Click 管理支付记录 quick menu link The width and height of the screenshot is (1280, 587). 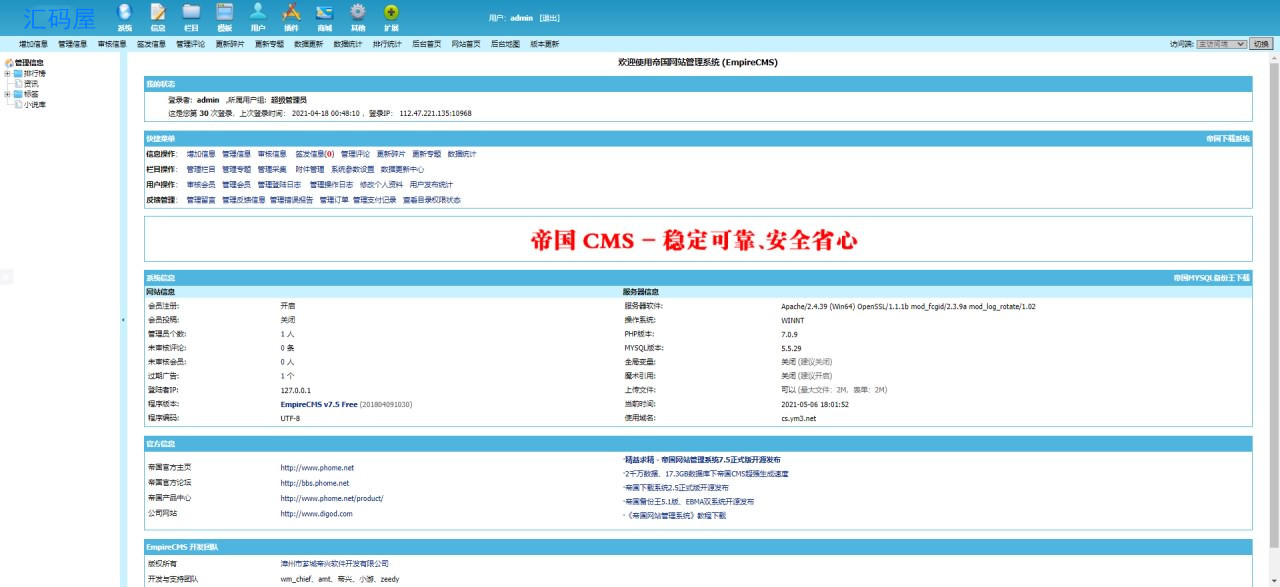[375, 200]
